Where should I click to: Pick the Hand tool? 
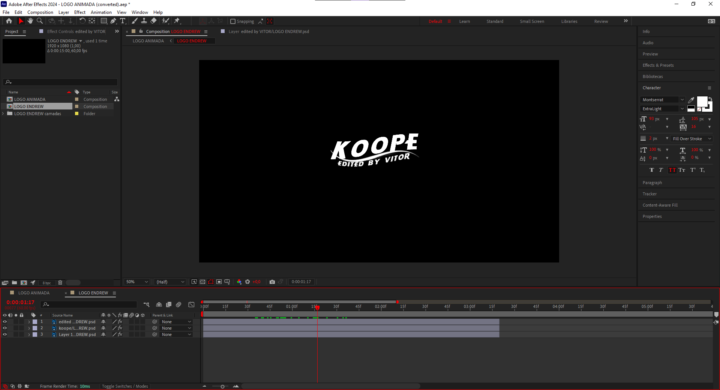coord(30,21)
